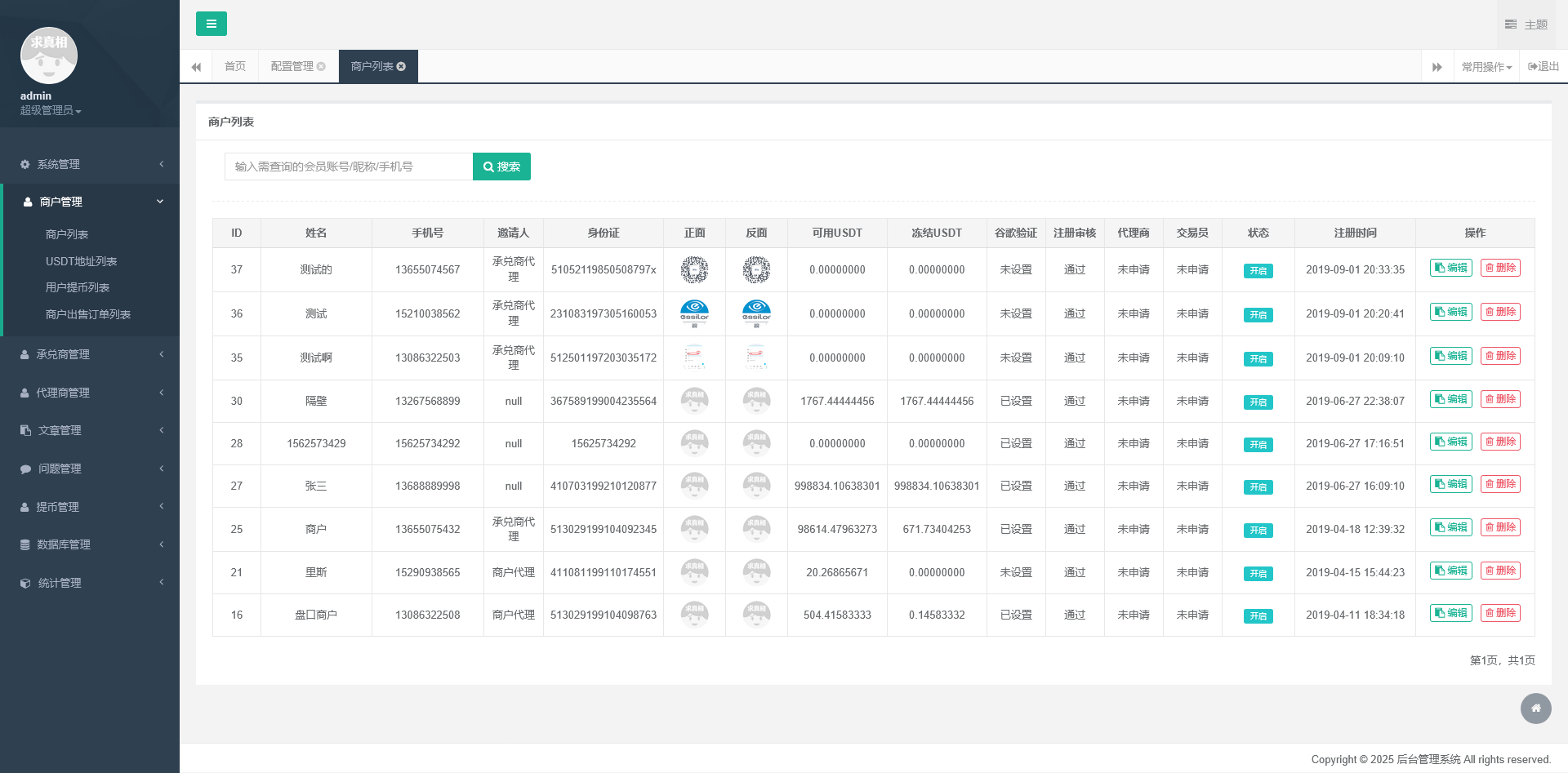Click the green hamburger menu toggle icon
1568x773 pixels.
pyautogui.click(x=211, y=24)
